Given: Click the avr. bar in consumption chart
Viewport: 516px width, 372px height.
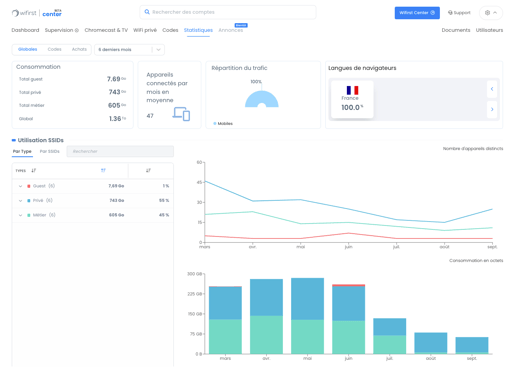Looking at the screenshot, I should pyautogui.click(x=266, y=316).
